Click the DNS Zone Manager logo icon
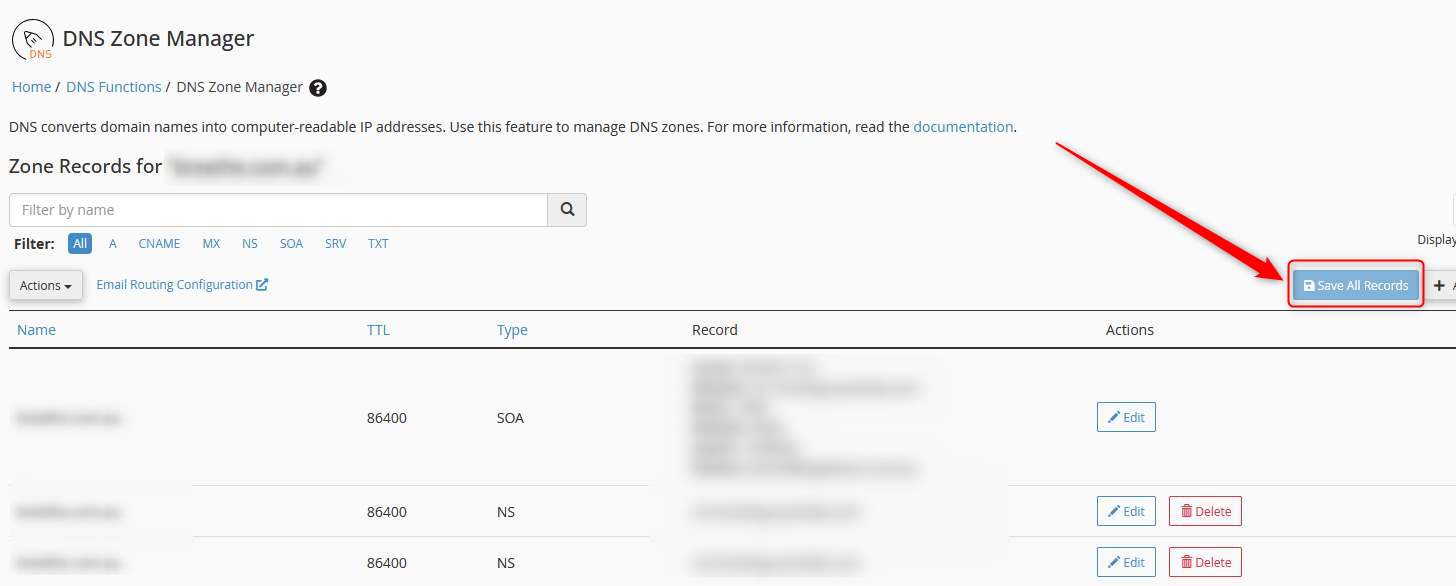Screen dimensions: 1456x586 (x=32, y=40)
